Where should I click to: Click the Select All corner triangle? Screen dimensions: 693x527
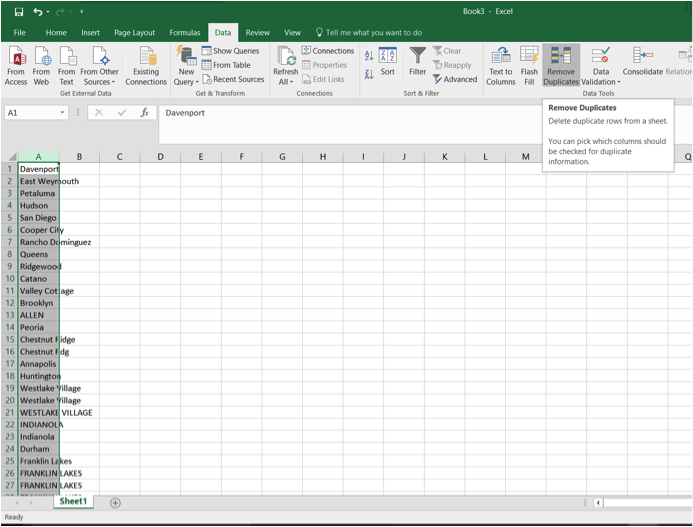click(12, 157)
